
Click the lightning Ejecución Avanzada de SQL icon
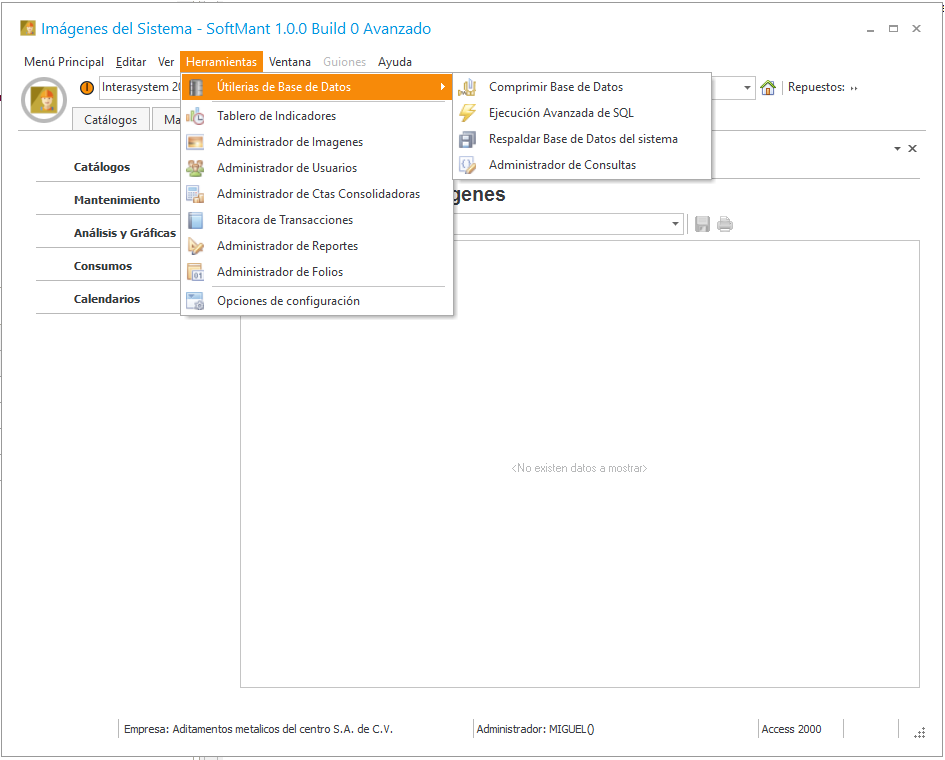467,114
